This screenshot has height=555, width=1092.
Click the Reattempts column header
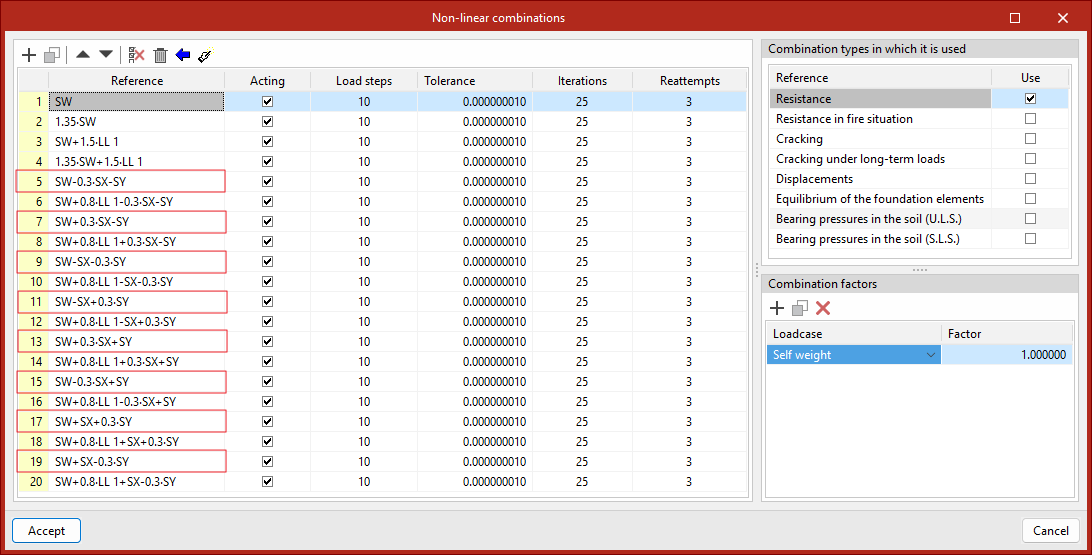[689, 81]
